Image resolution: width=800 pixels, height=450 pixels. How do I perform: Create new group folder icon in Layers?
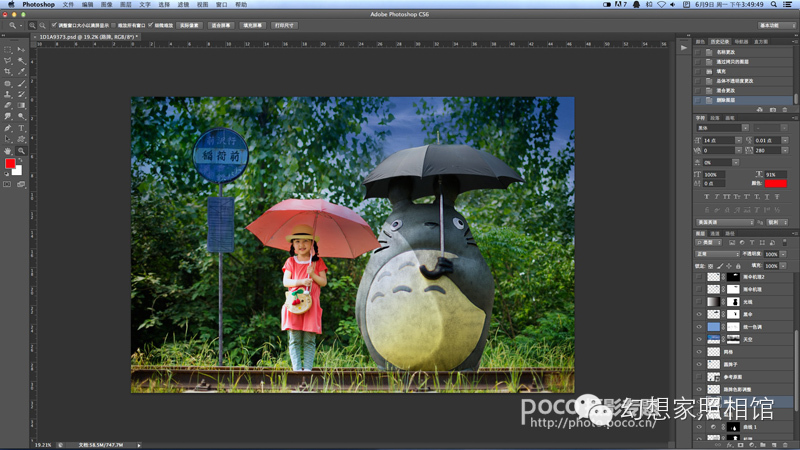(763, 445)
